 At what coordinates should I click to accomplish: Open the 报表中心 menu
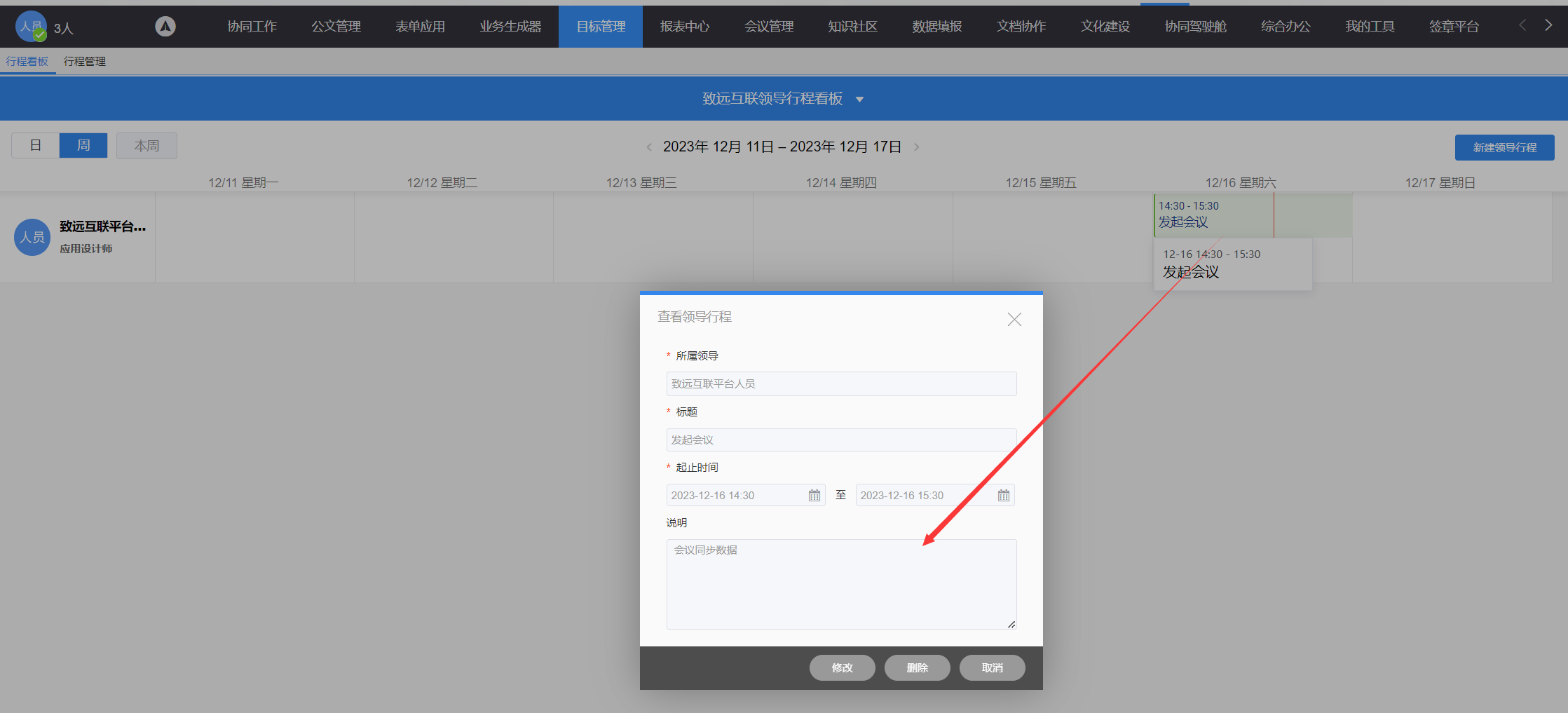685,27
